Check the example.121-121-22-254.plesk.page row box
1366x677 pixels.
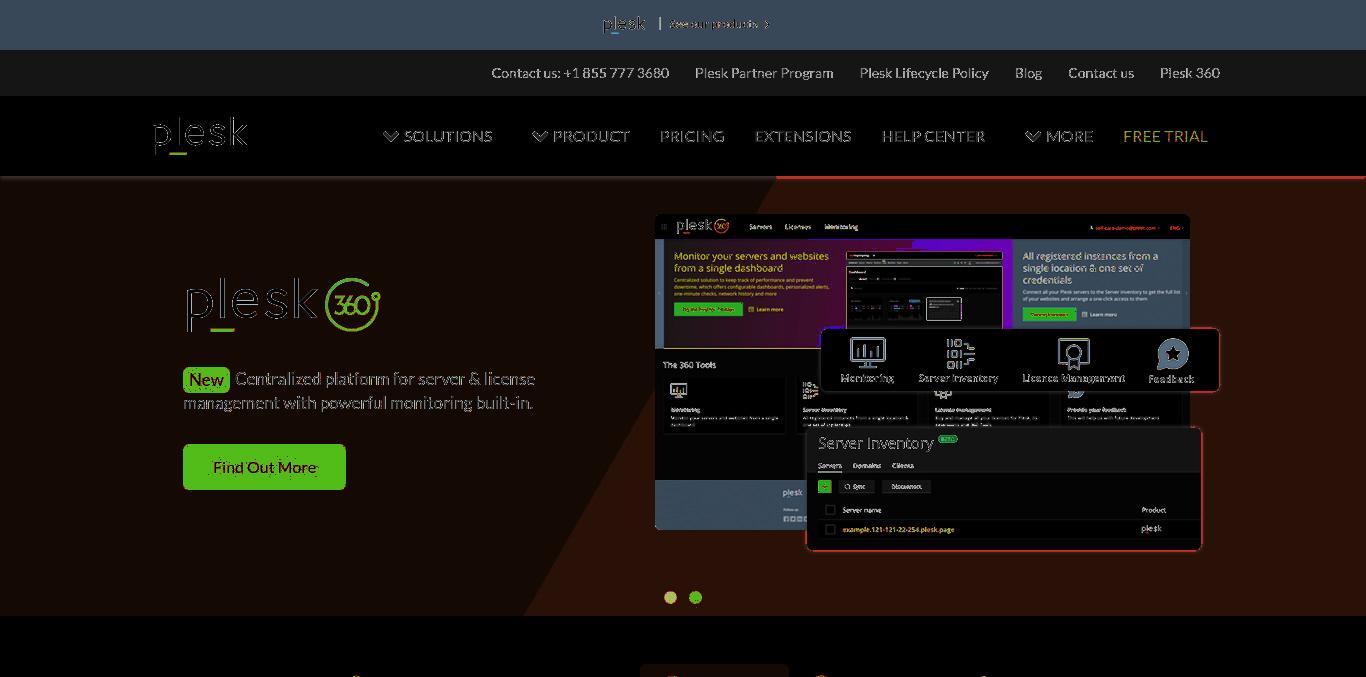click(x=830, y=529)
